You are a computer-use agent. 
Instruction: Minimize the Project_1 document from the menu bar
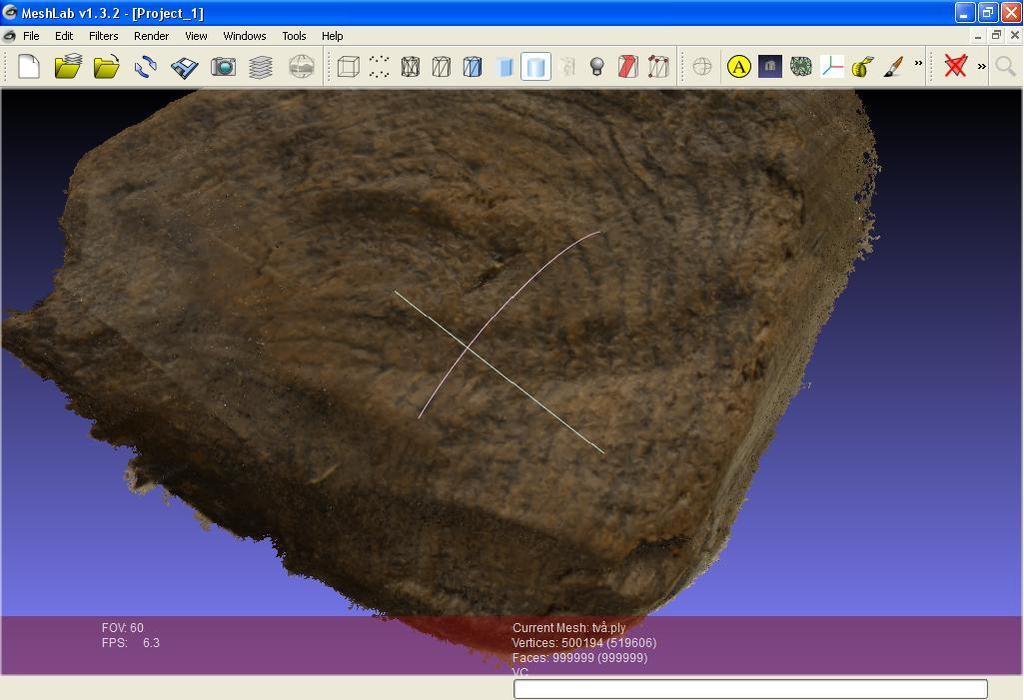(978, 36)
